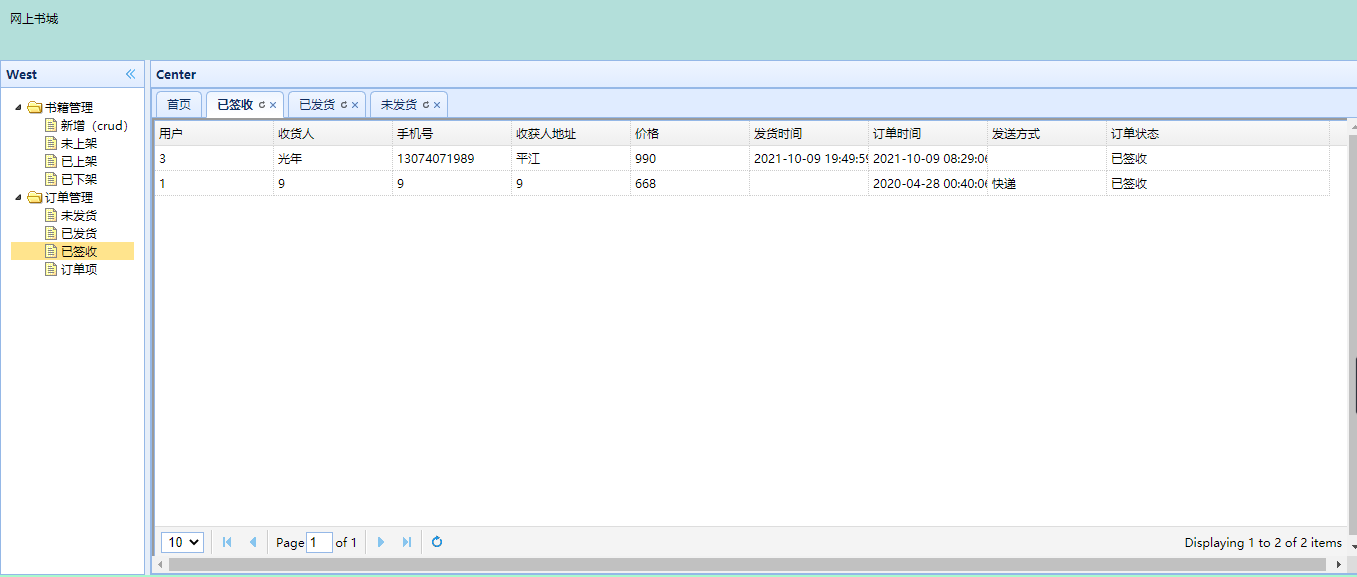Collapse the 书籍管理 tree node

[x=18, y=106]
